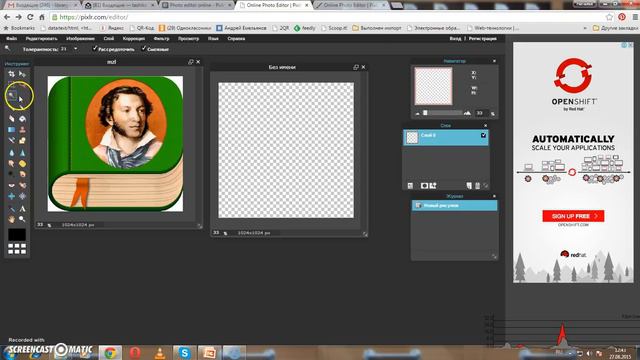Image resolution: width=640 pixels, height=360 pixels.
Task: Select the Bloat tool
Action: (x=11, y=196)
